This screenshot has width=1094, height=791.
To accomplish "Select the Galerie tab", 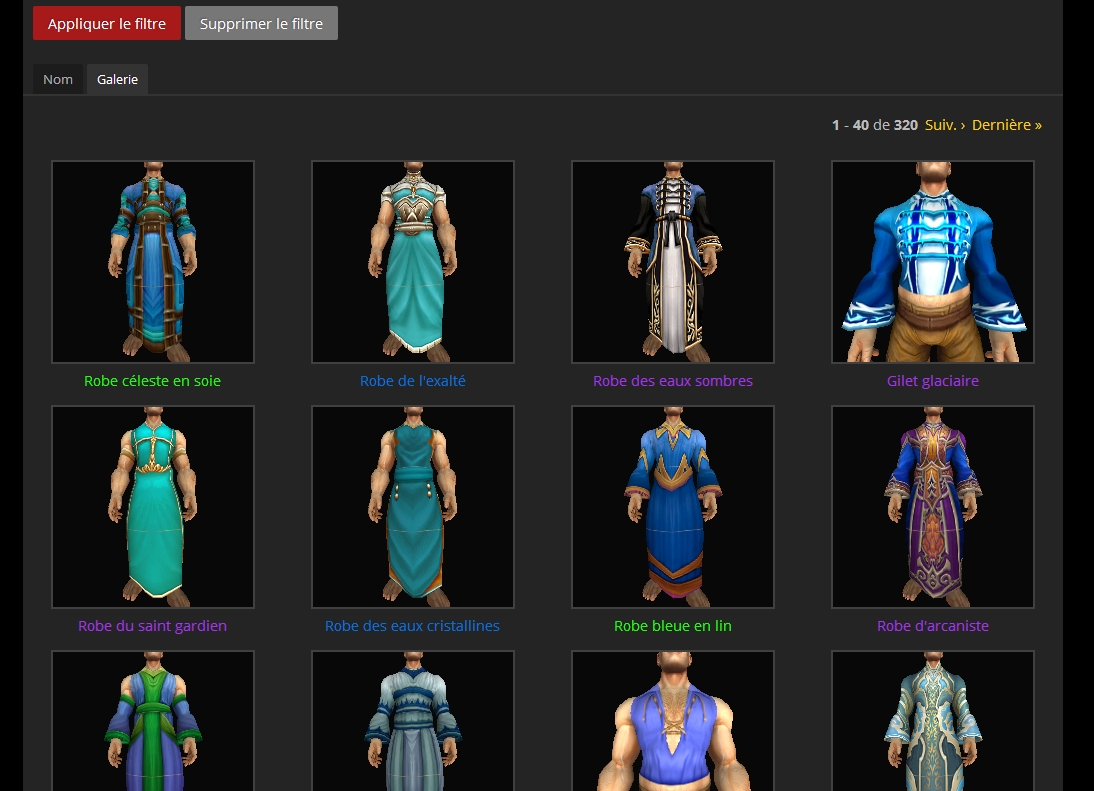I will [x=117, y=80].
